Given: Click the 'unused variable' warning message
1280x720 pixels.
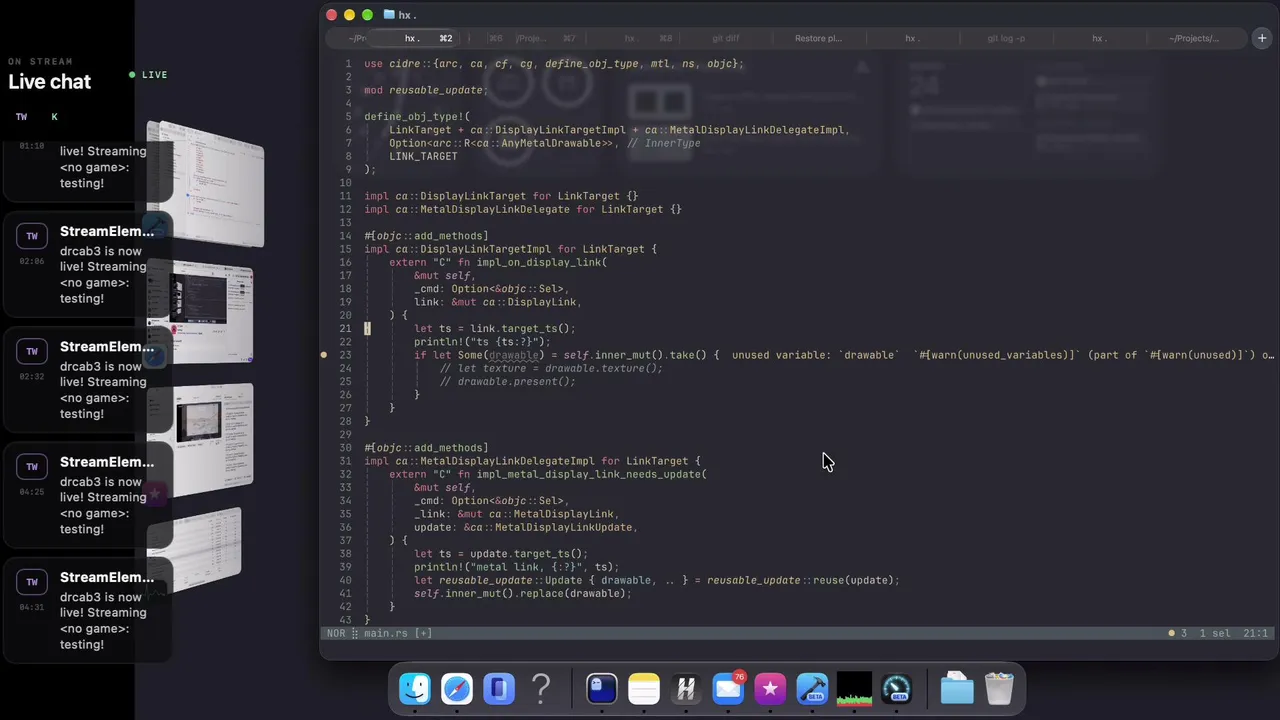Looking at the screenshot, I should point(1002,355).
